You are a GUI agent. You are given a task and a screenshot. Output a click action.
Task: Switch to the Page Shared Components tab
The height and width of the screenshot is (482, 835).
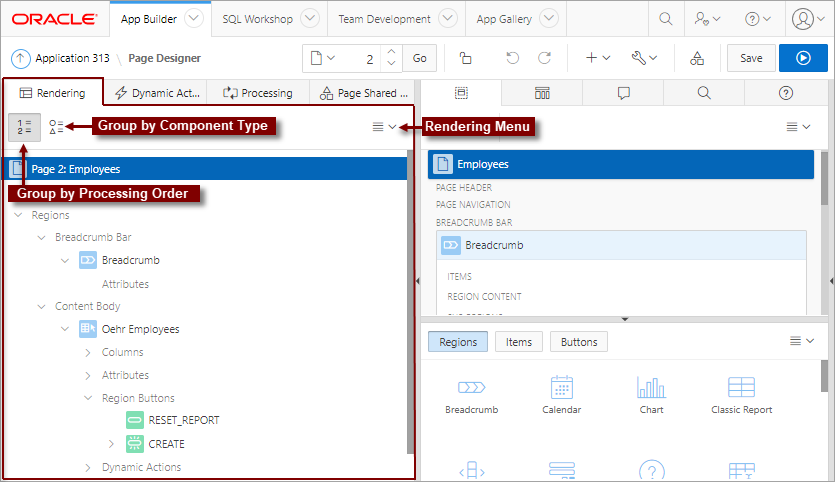tap(364, 93)
